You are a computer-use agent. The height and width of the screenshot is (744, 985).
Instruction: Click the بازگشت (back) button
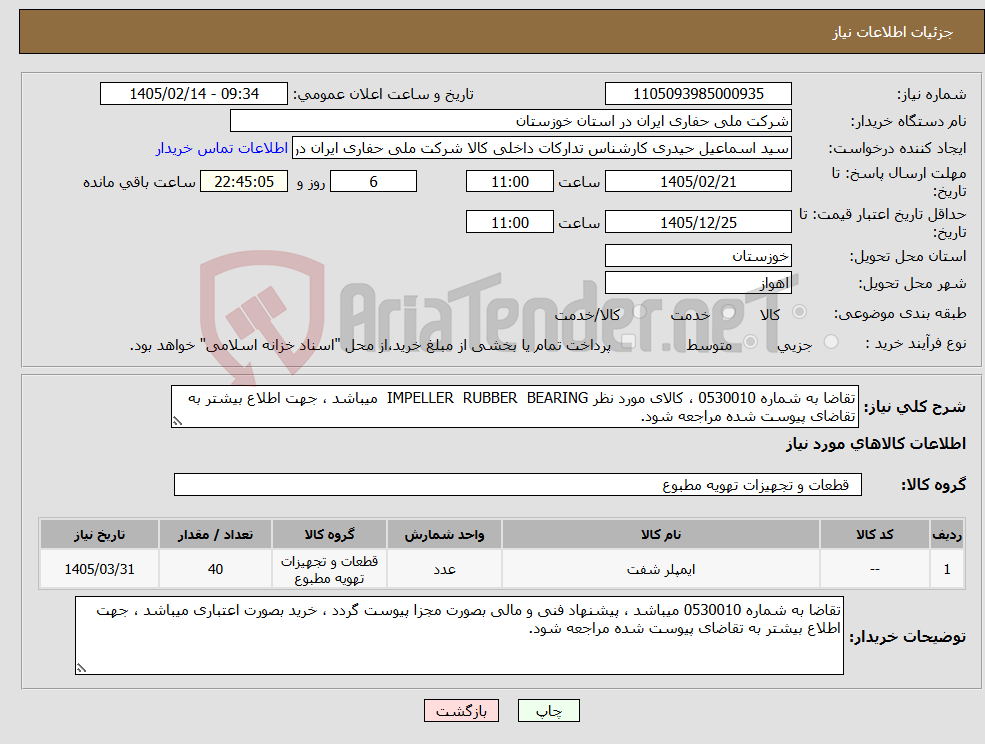click(x=461, y=711)
